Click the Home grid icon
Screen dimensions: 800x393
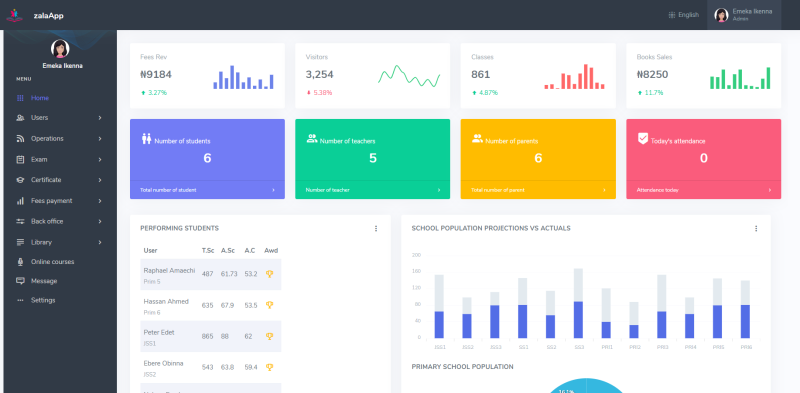pyautogui.click(x=20, y=98)
